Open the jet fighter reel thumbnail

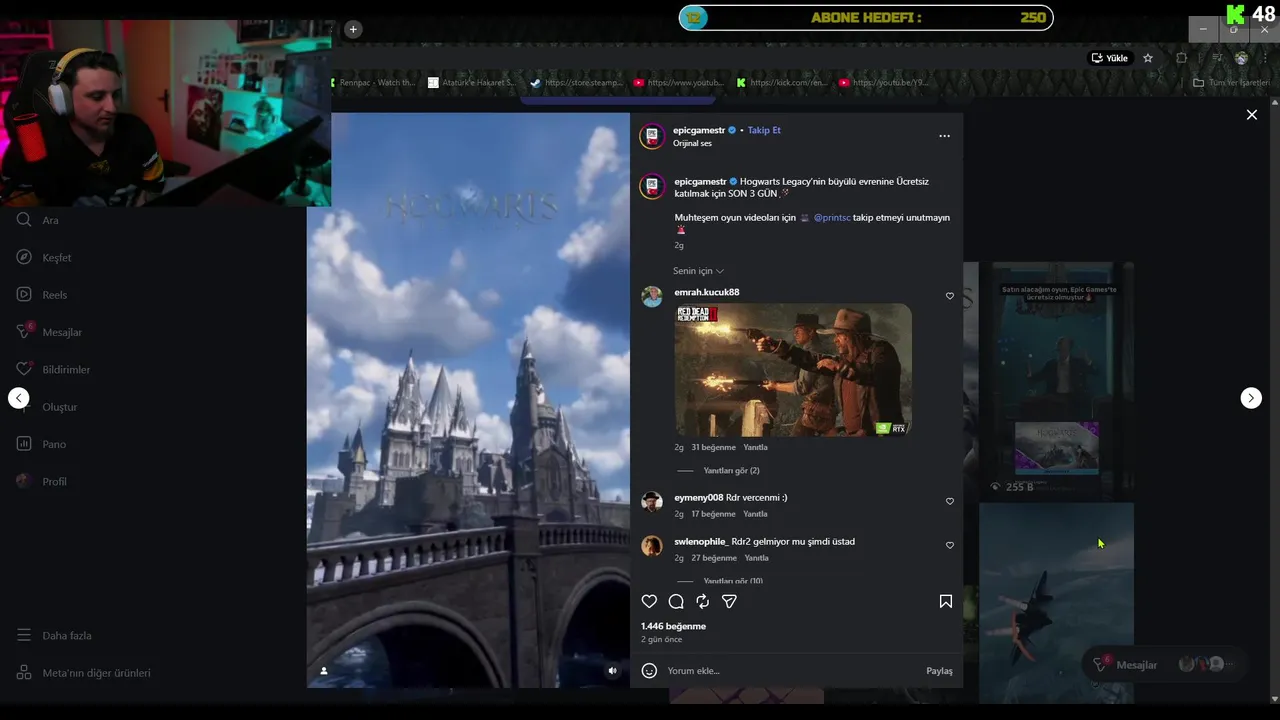1056,603
